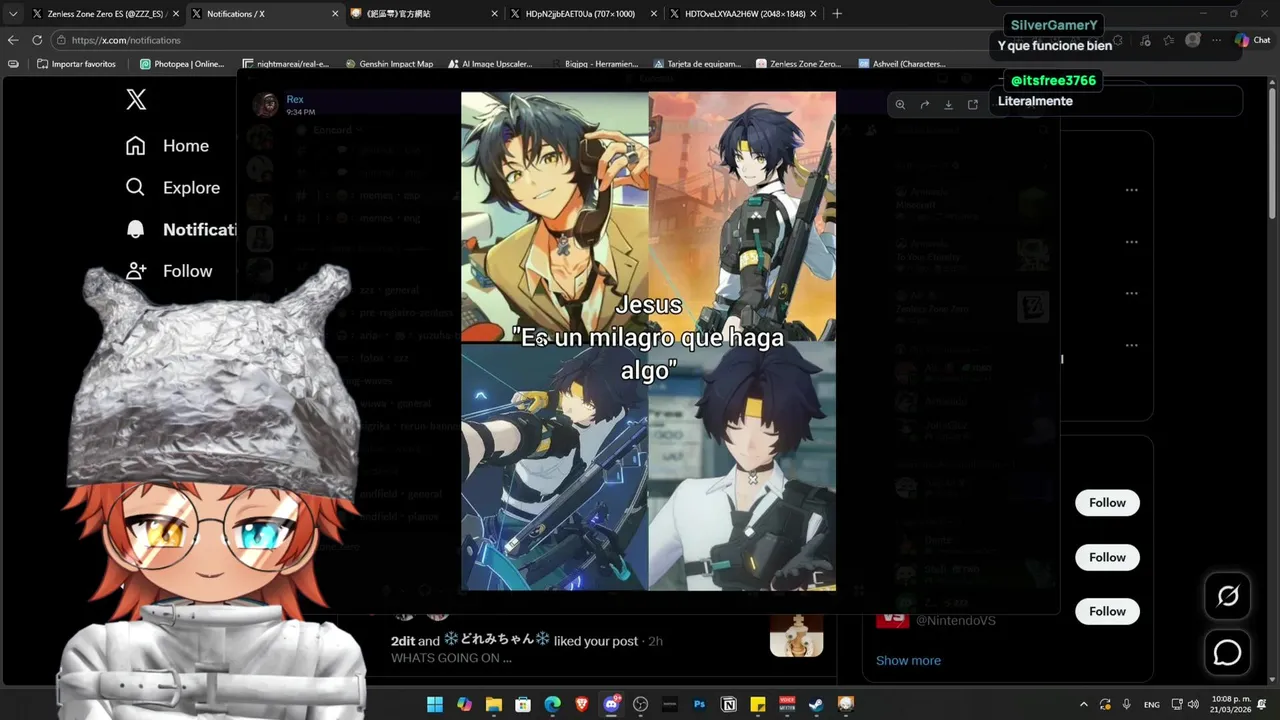Click the meme image in Discord viewer
Image resolution: width=1280 pixels, height=720 pixels.
tap(648, 341)
